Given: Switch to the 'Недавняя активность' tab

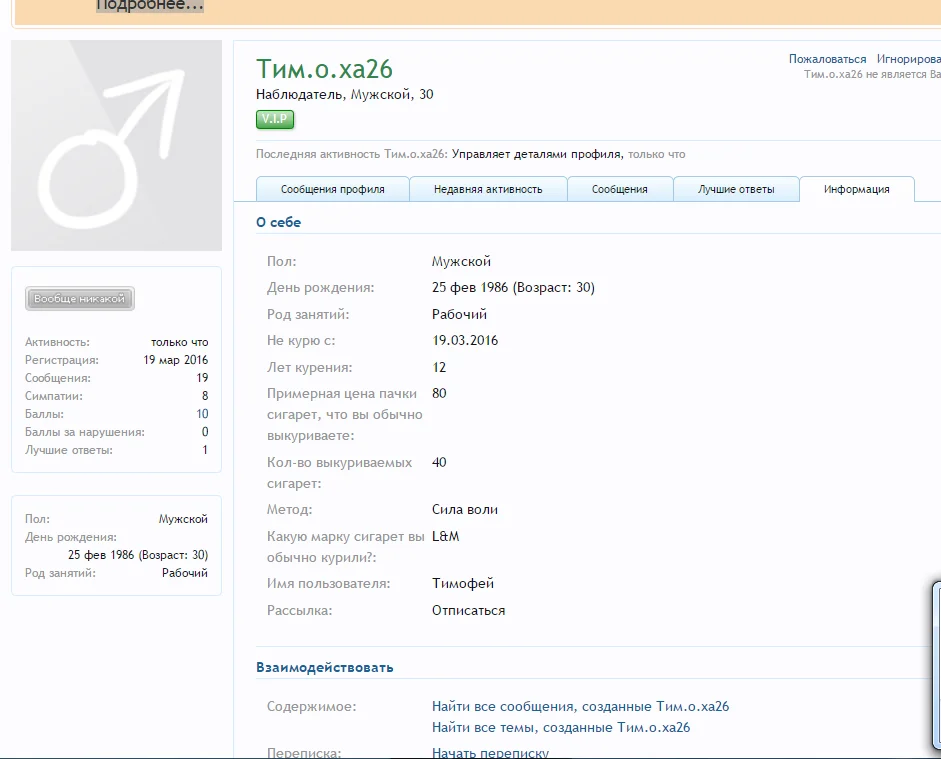Looking at the screenshot, I should (x=487, y=189).
